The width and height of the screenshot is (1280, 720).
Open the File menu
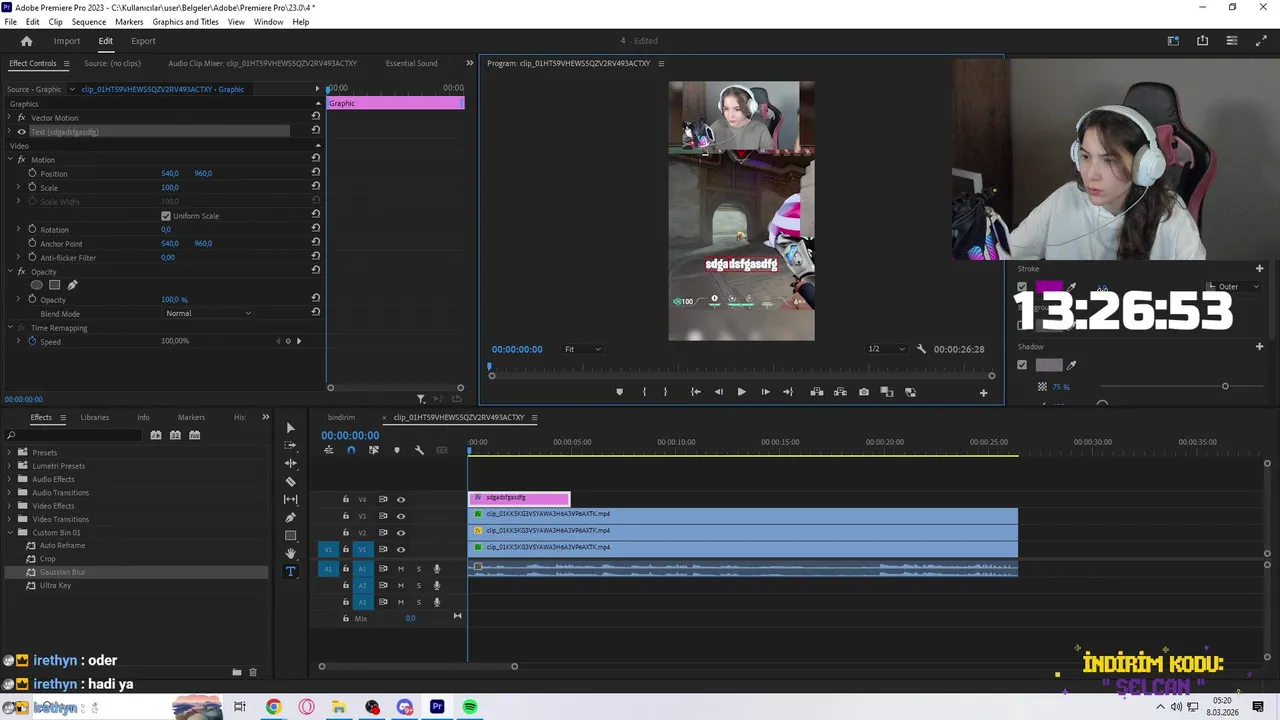10,22
